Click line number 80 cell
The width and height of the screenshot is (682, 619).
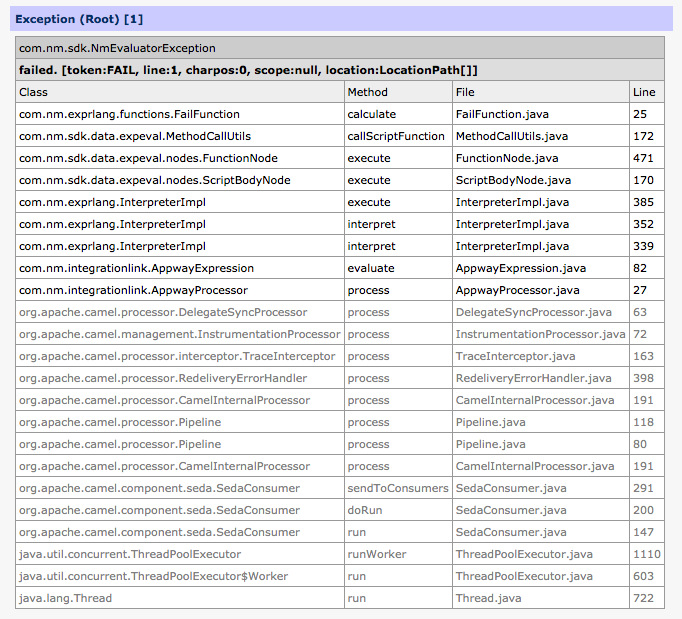click(647, 444)
